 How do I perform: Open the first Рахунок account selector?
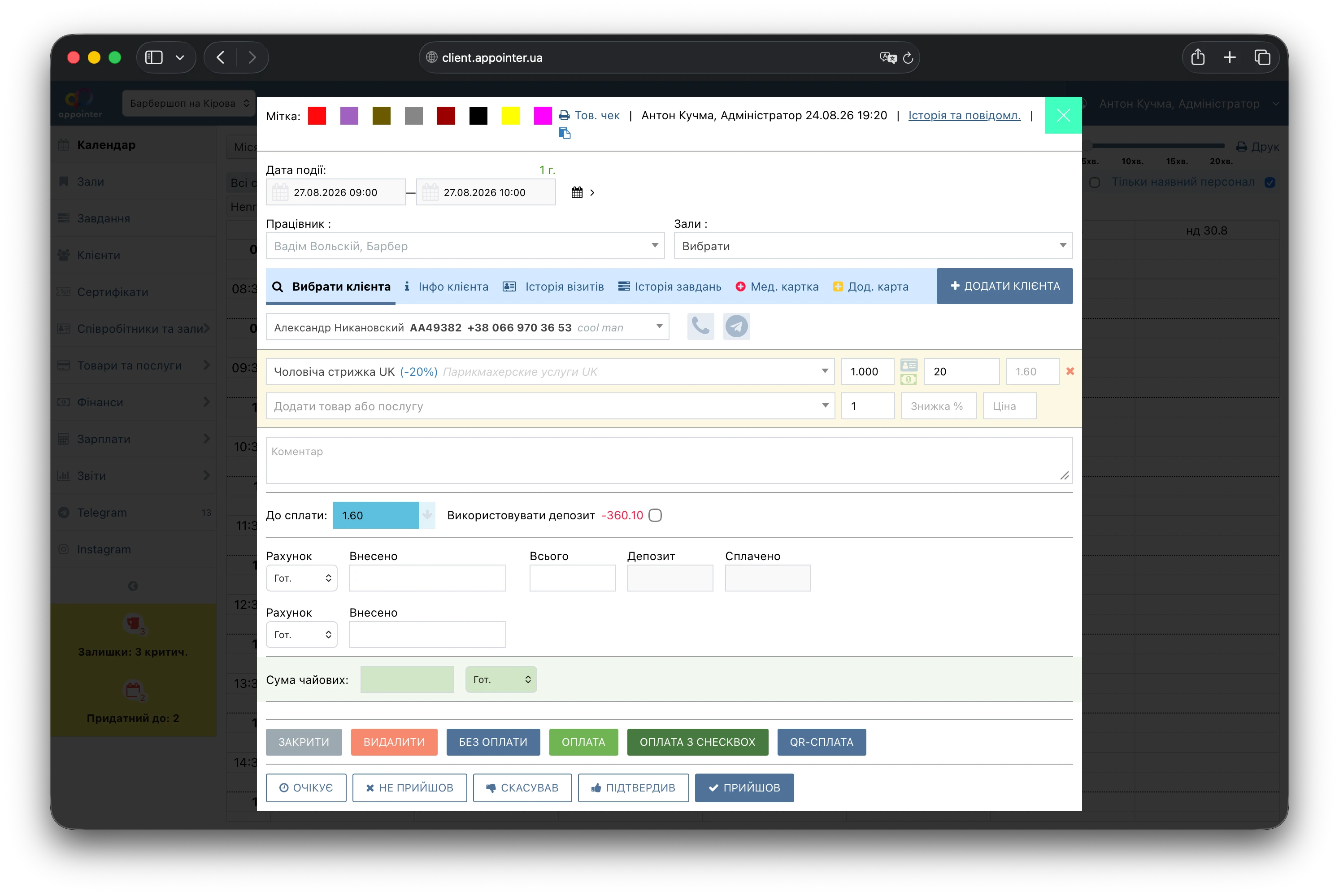click(x=302, y=578)
